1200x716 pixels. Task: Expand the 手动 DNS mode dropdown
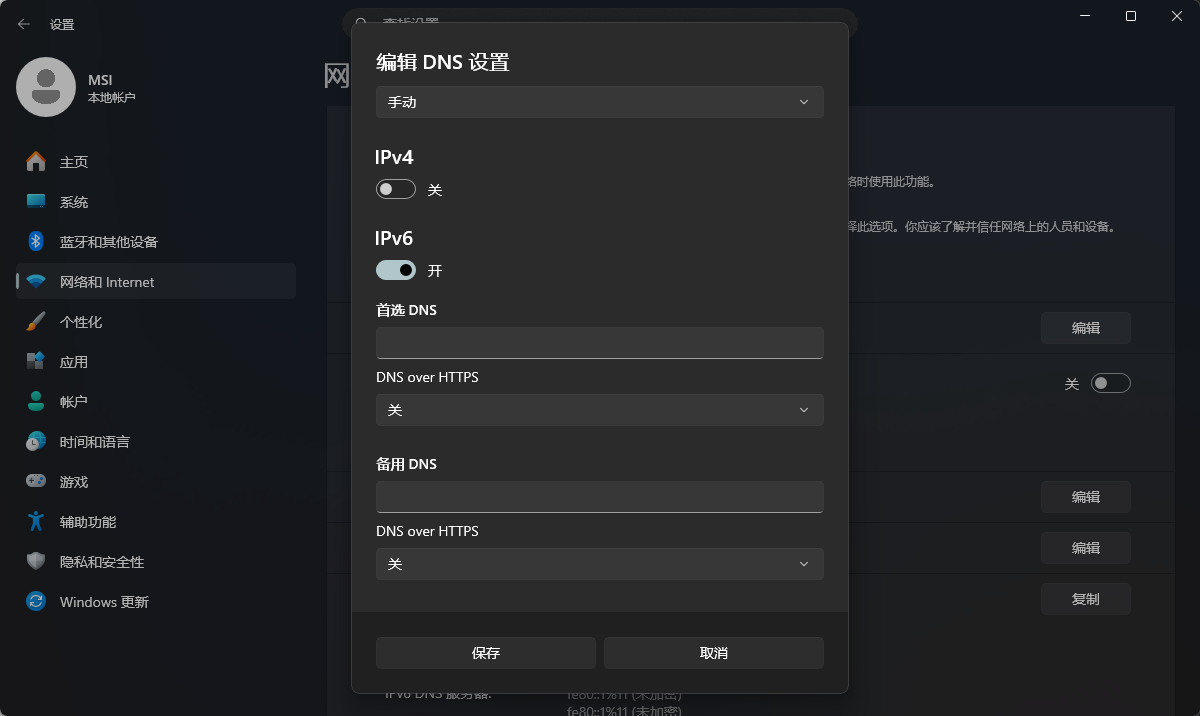click(599, 102)
